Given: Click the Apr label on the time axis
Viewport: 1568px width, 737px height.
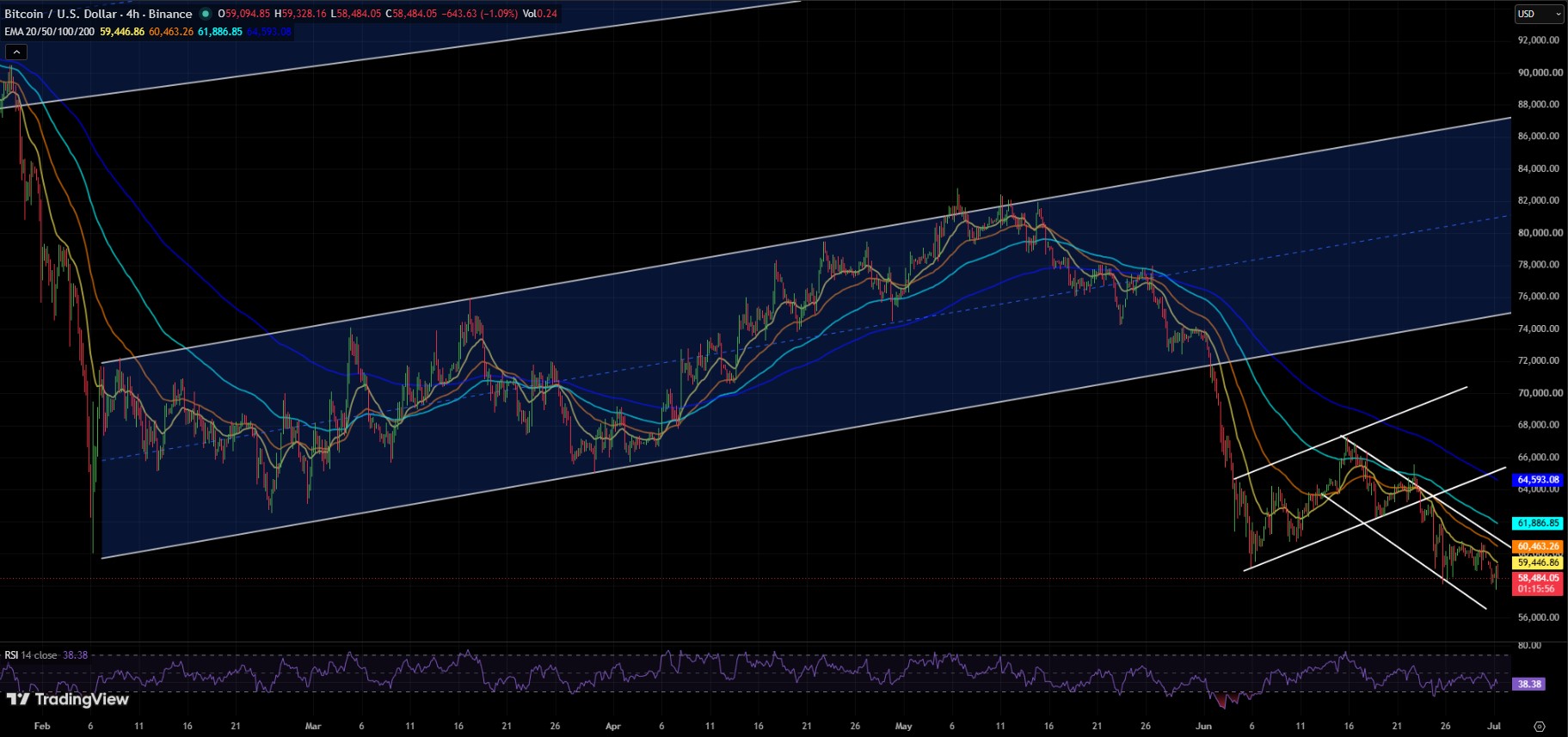Looking at the screenshot, I should 613,727.
